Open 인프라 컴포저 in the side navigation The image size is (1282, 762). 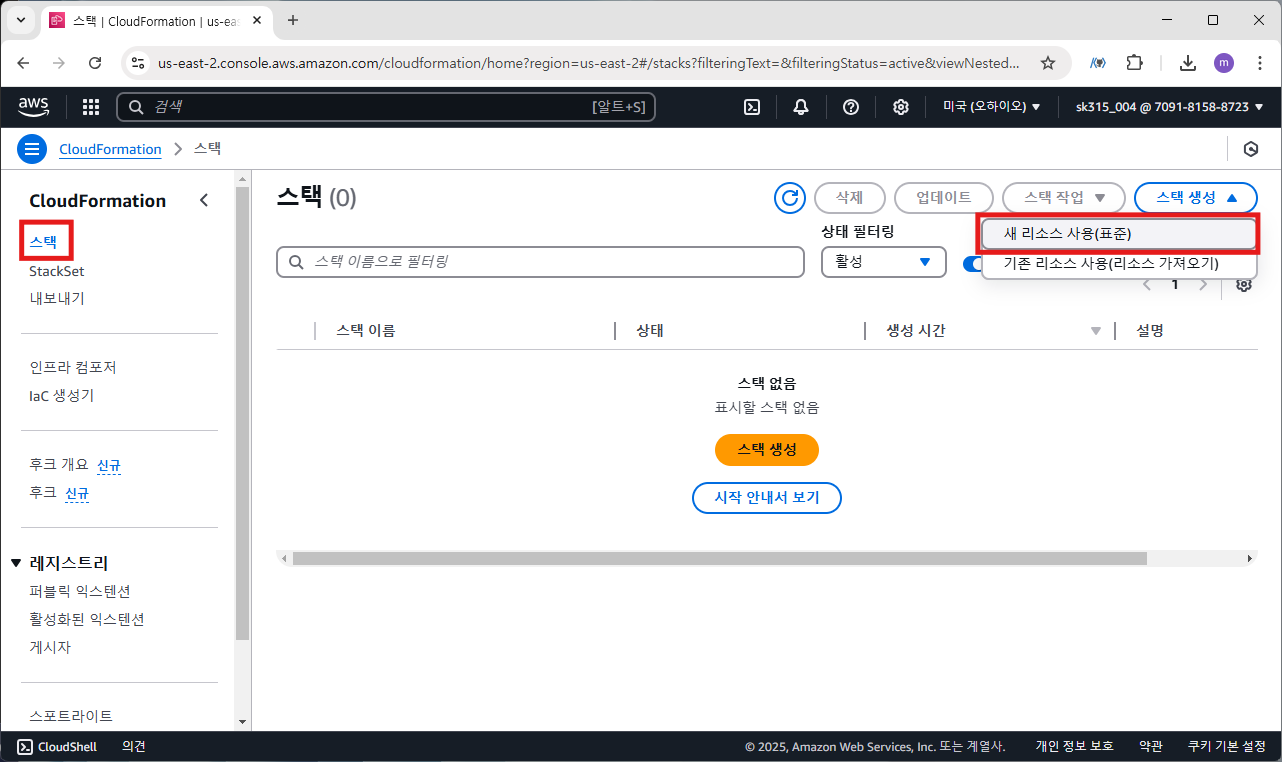click(x=73, y=367)
